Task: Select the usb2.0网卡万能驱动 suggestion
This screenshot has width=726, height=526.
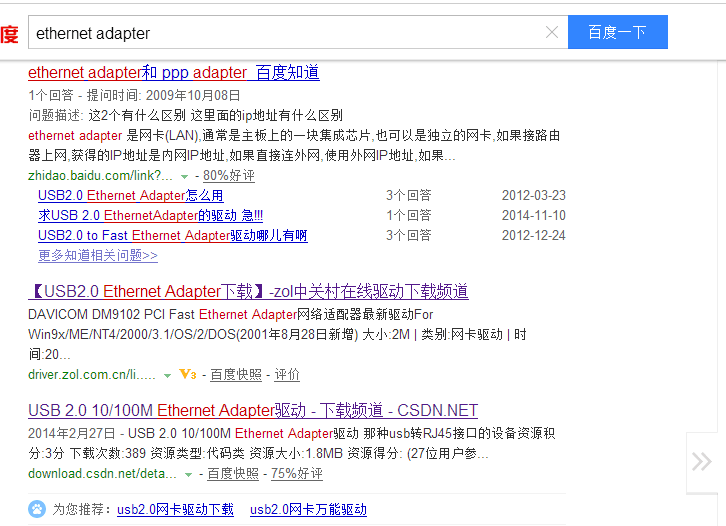Action: pos(308,510)
